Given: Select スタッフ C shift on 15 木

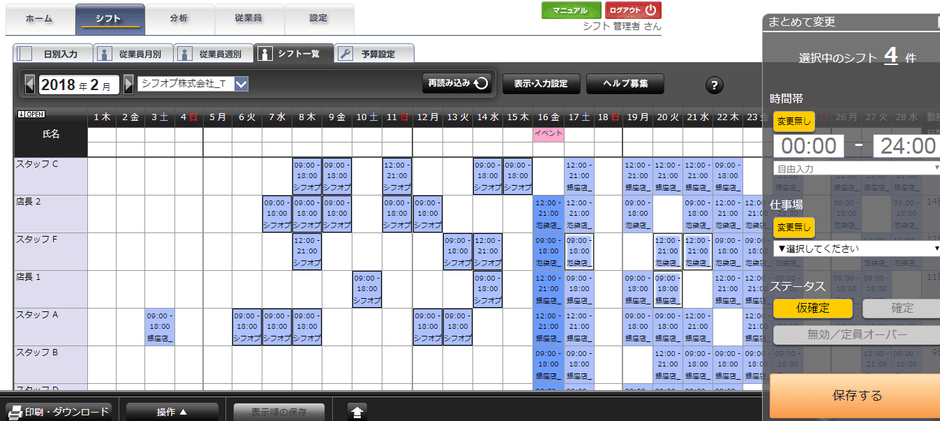Looking at the screenshot, I should 517,176.
